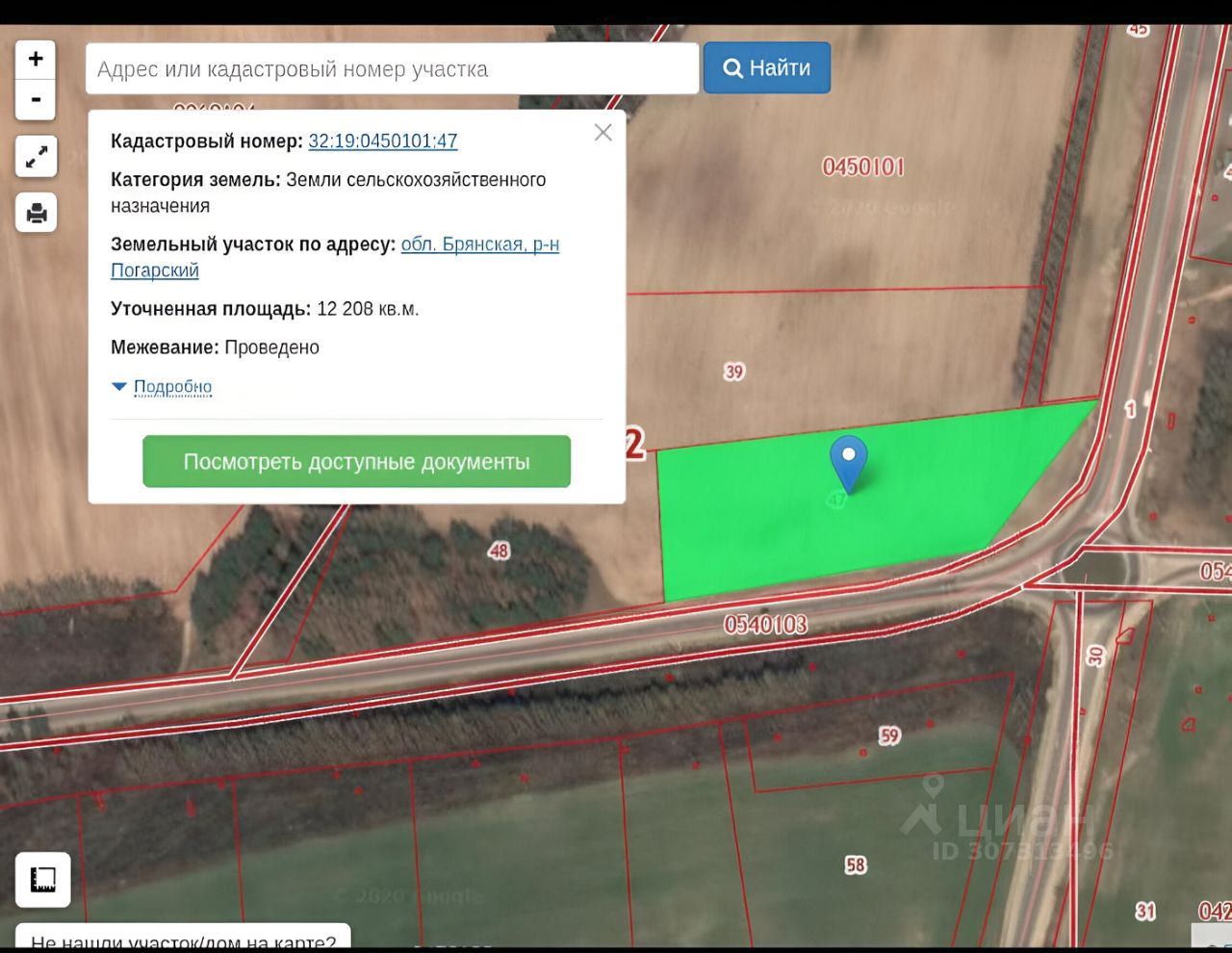Click quarter label 0540103 on map
Screen dimensions: 1232x953
(766, 625)
